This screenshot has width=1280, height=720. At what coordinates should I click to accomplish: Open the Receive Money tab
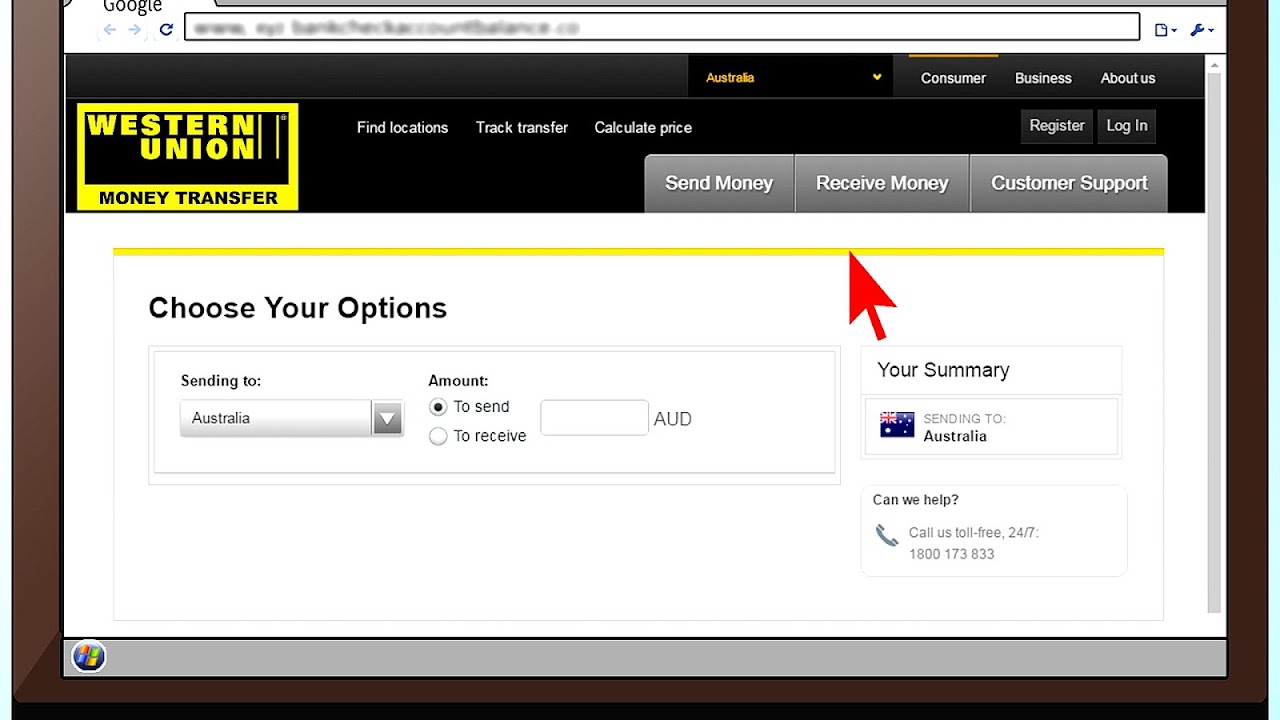[x=882, y=183]
